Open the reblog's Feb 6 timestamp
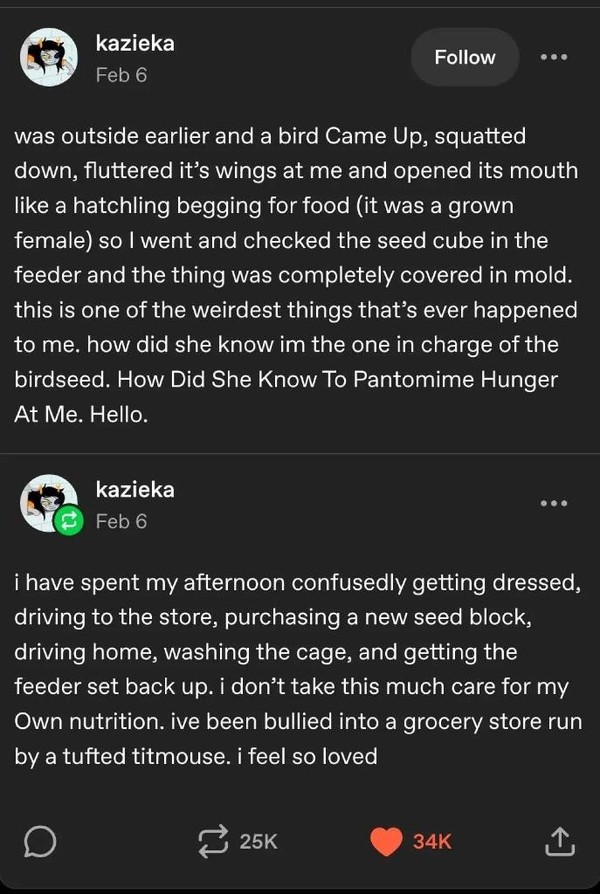Screen dimensions: 600x894 pyautogui.click(x=121, y=521)
